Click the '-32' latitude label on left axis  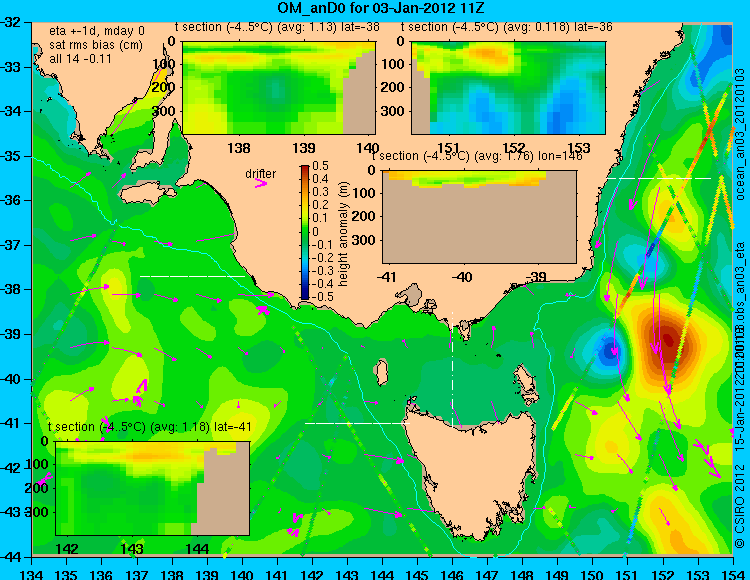pyautogui.click(x=11, y=22)
